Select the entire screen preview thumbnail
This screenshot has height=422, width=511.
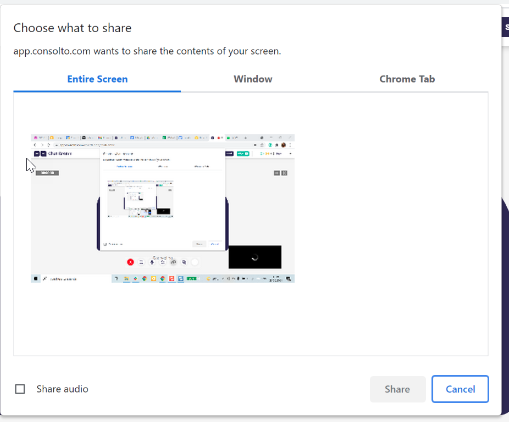pos(163,208)
